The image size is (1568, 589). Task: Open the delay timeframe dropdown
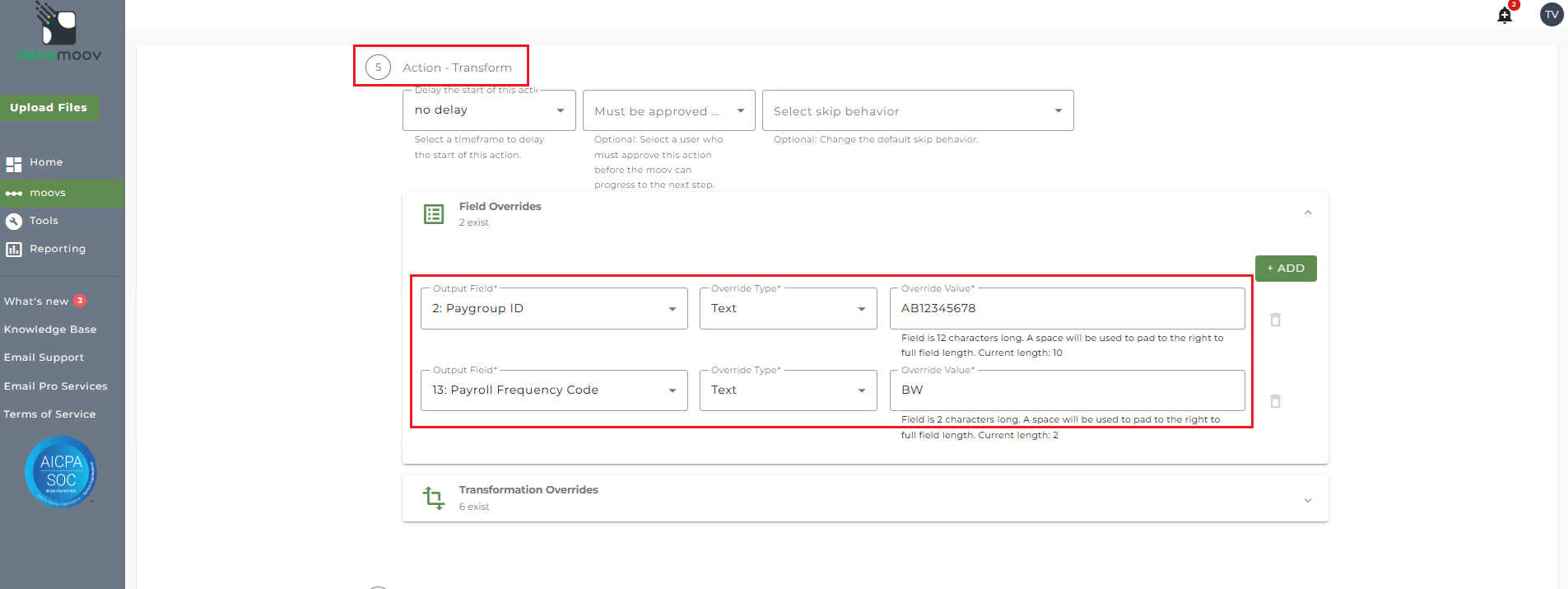pos(489,110)
